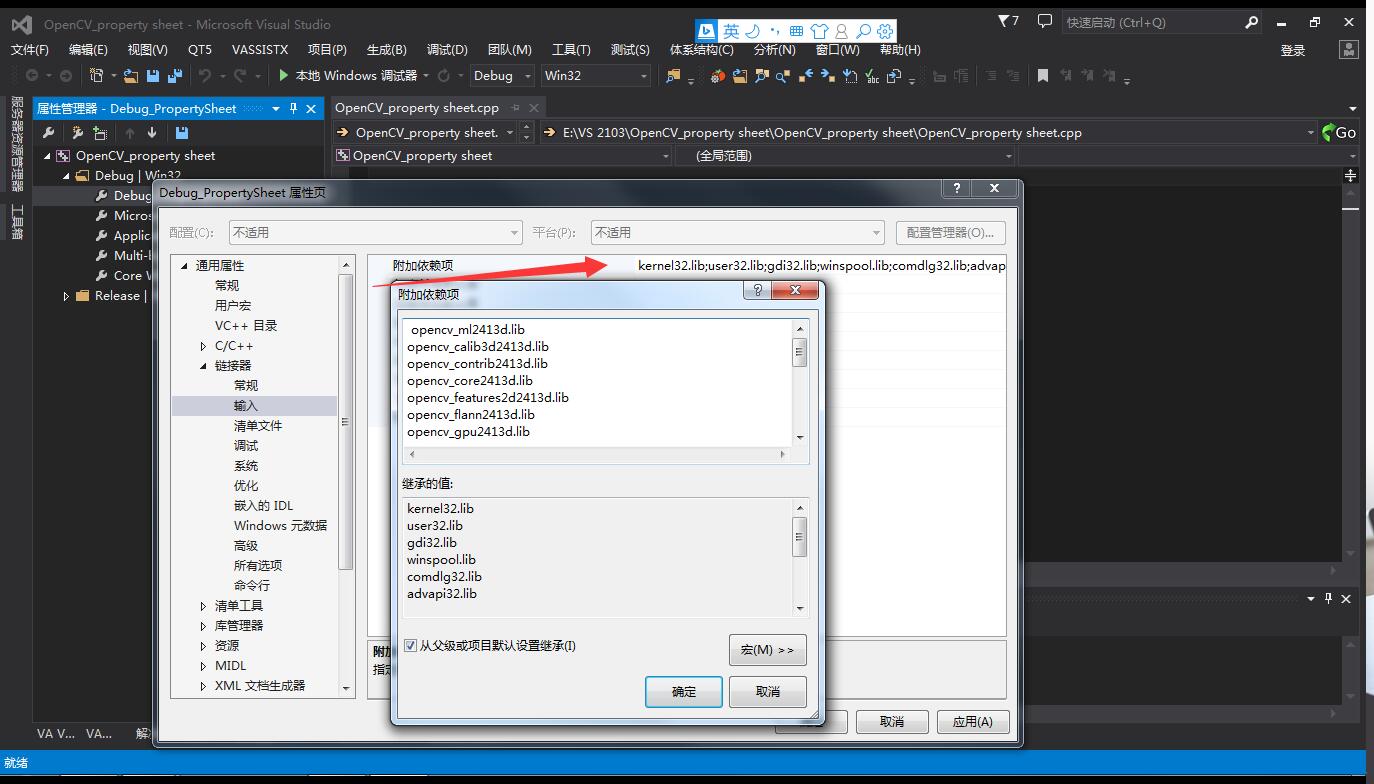Open the 调试(D) menu

[x=447, y=49]
